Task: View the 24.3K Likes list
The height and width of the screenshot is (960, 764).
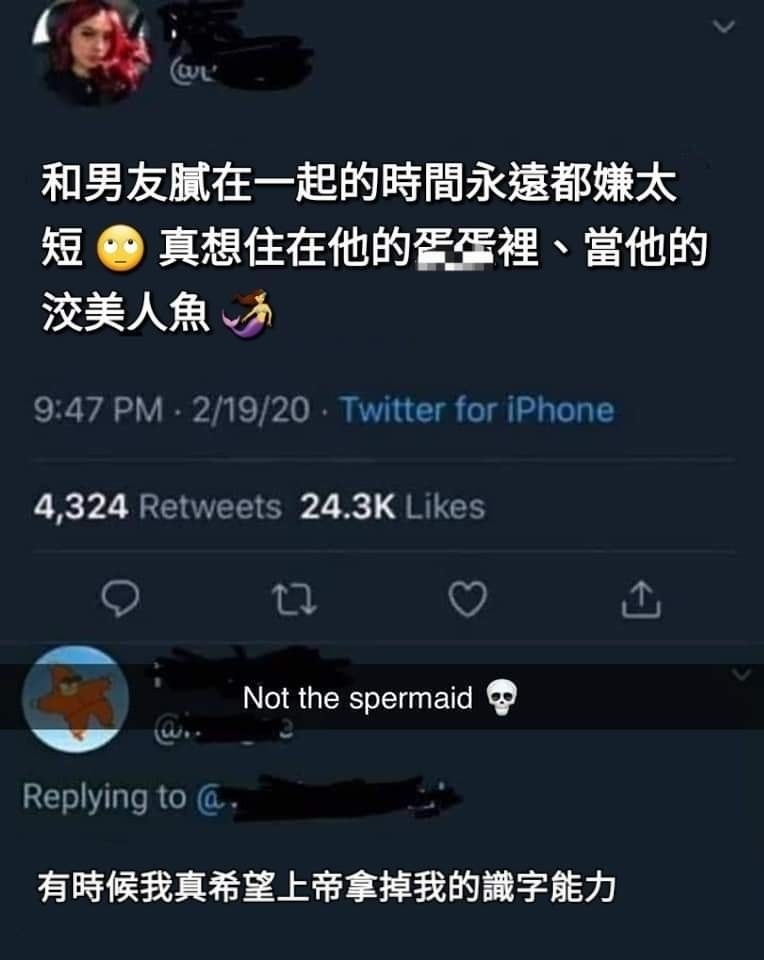Action: click(392, 507)
